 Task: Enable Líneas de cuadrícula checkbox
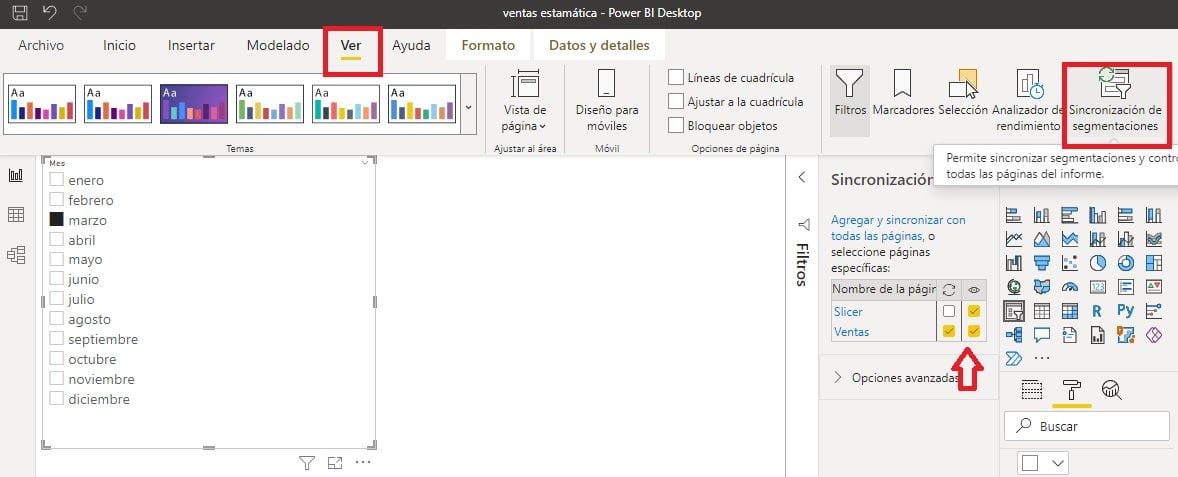pos(677,78)
